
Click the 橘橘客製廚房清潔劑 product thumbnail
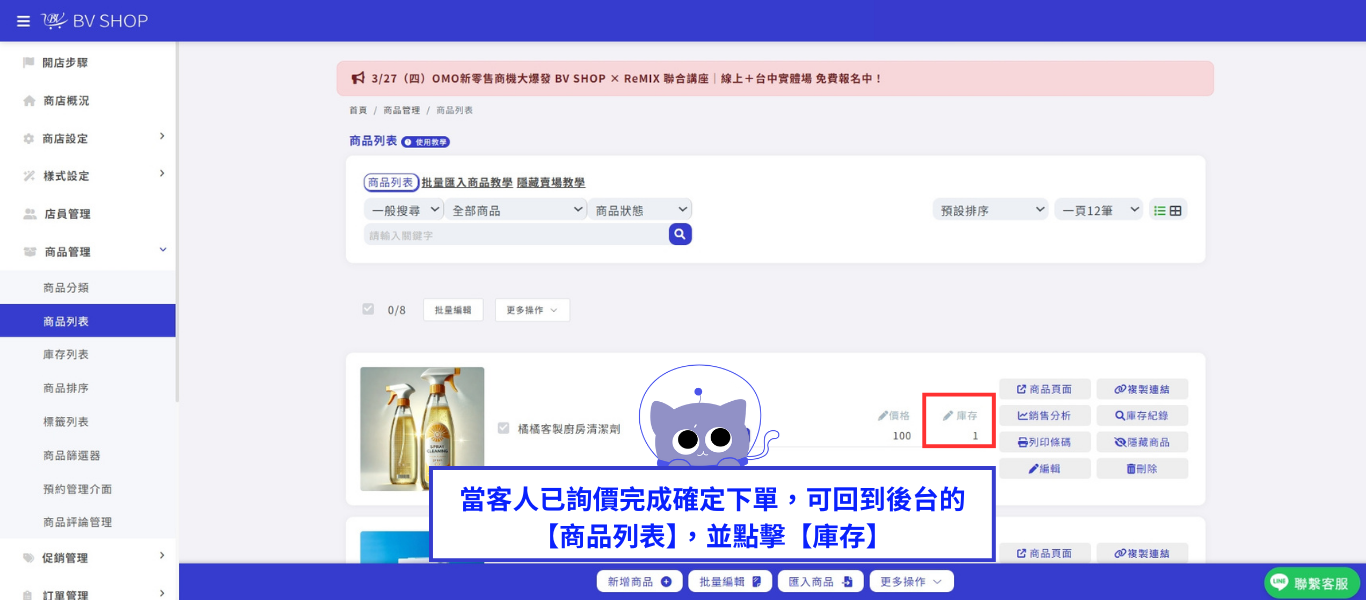click(x=422, y=429)
